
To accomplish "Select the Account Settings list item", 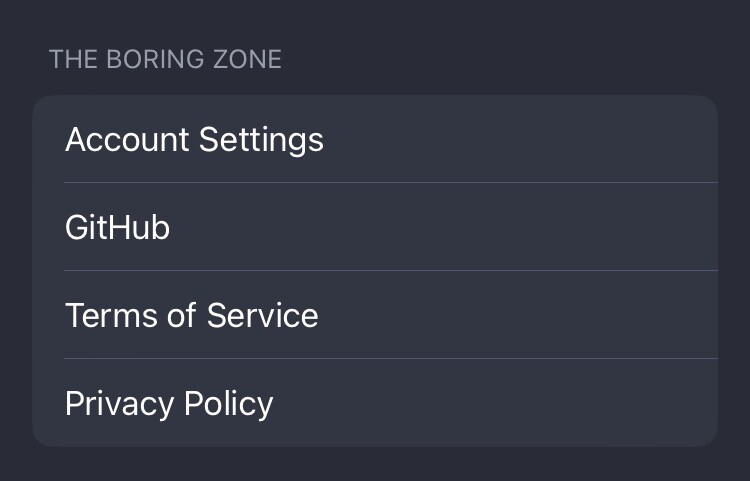I will [x=375, y=139].
